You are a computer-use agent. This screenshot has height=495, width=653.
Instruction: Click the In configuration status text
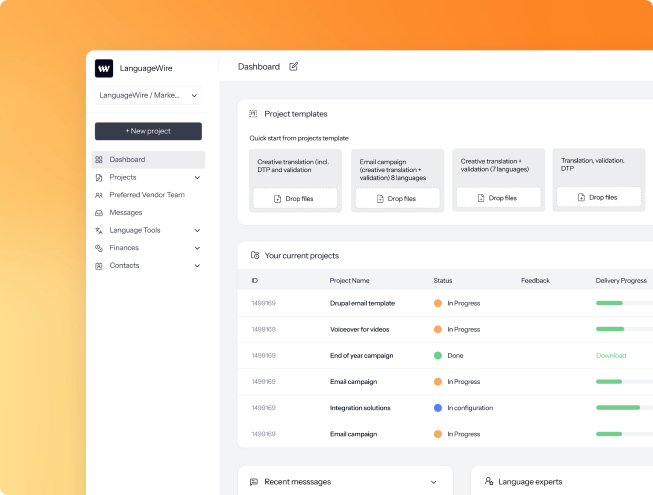pos(470,408)
